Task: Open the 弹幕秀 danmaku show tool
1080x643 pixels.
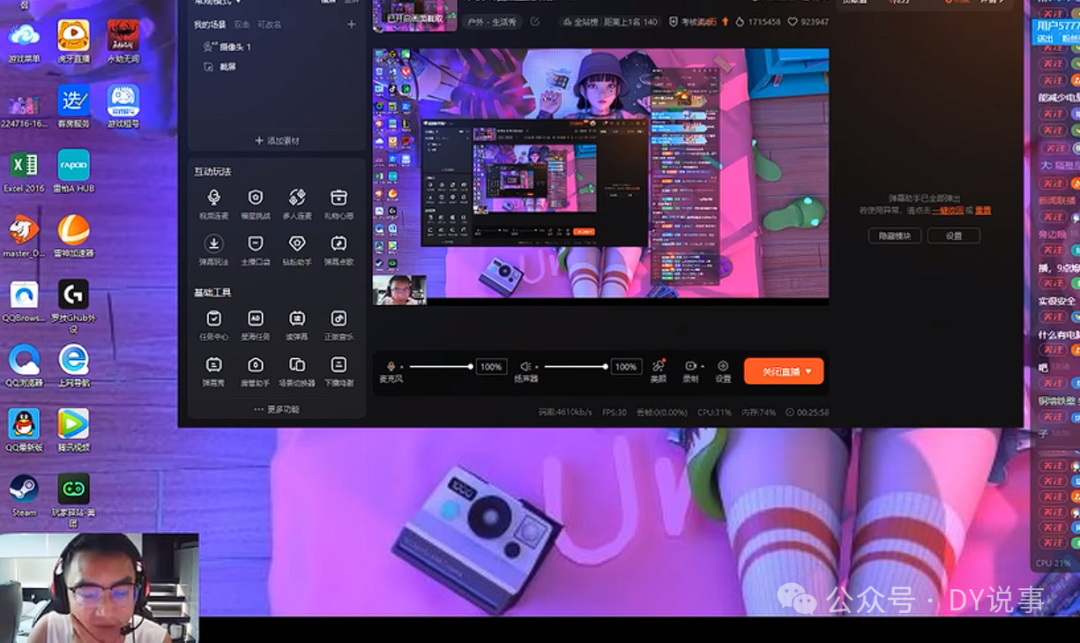Action: (x=214, y=371)
